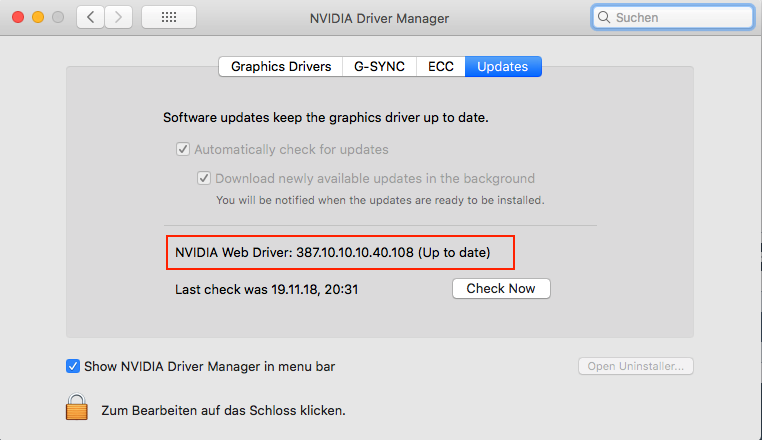762x440 pixels.
Task: Click the Open Uninstaller button
Action: (636, 366)
